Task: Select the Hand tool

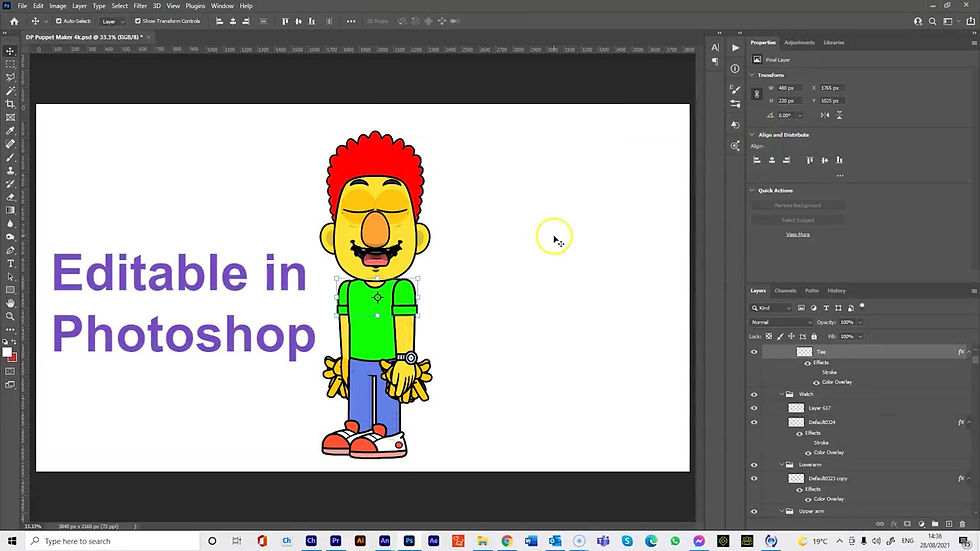Action: coord(10,303)
